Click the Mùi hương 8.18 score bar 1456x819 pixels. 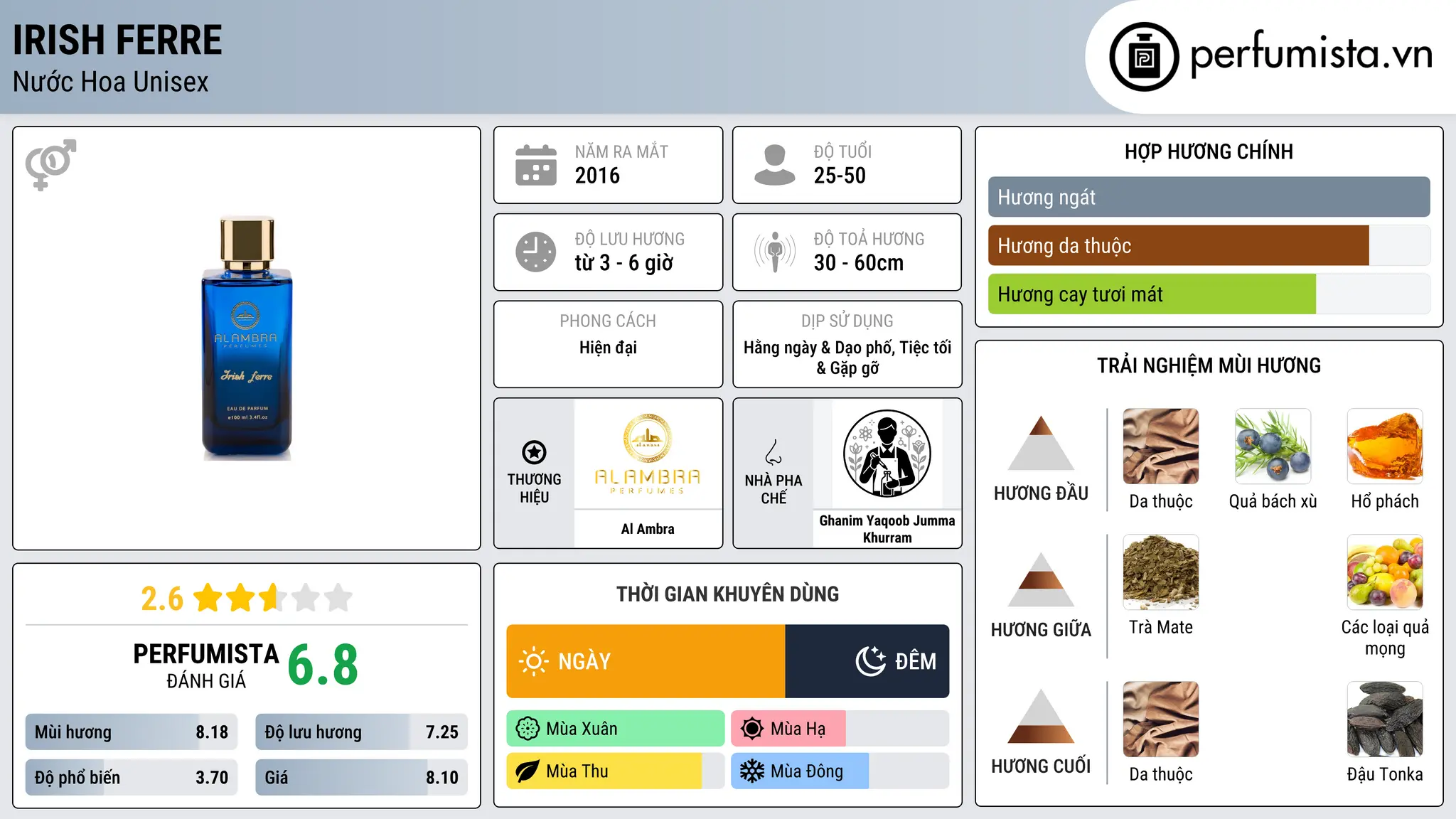coord(132,732)
